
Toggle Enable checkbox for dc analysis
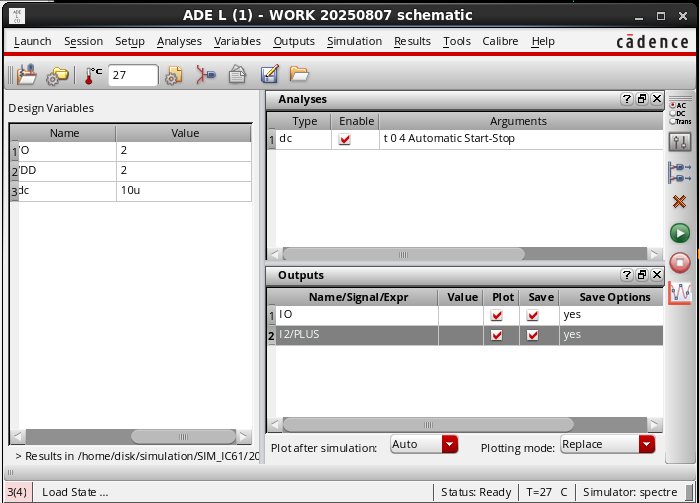coord(345,140)
